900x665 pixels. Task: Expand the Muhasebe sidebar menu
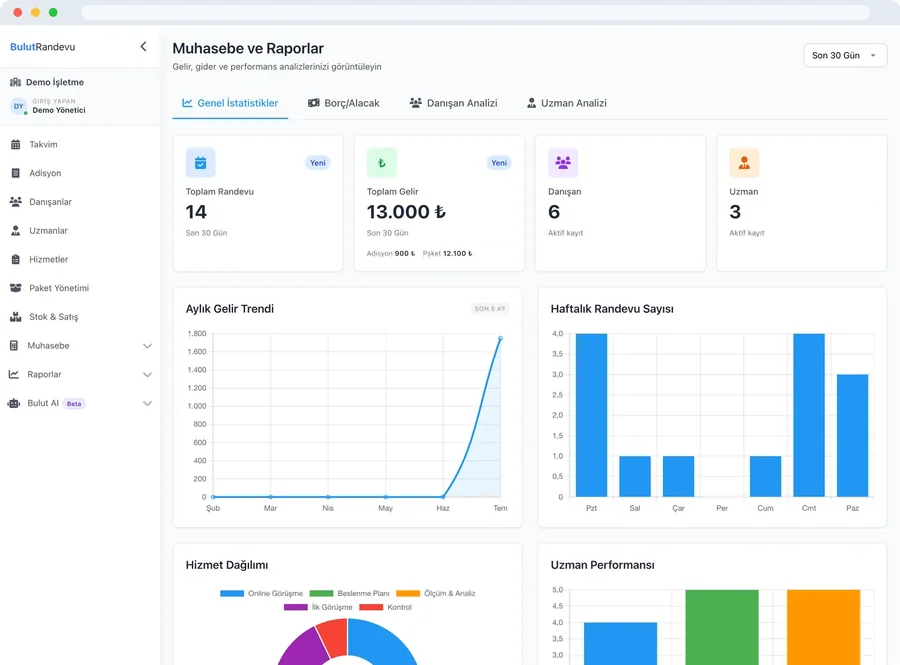(80, 345)
